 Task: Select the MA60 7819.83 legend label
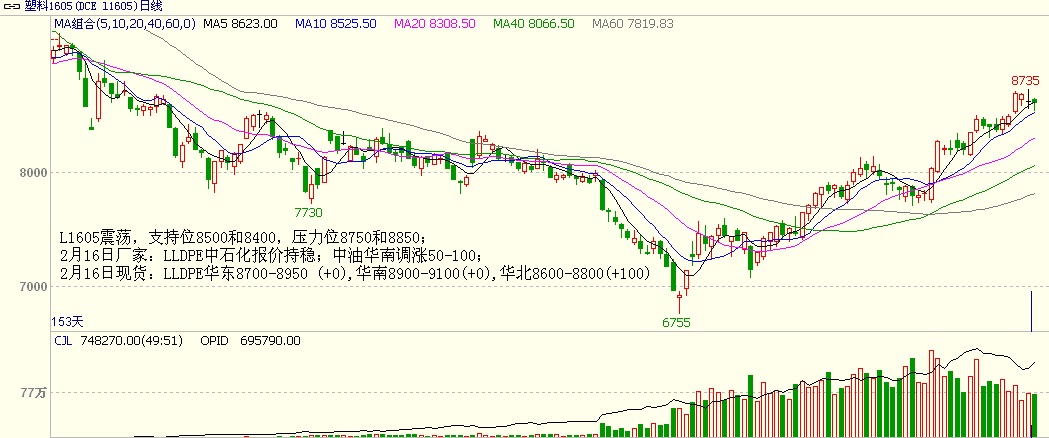[633, 24]
